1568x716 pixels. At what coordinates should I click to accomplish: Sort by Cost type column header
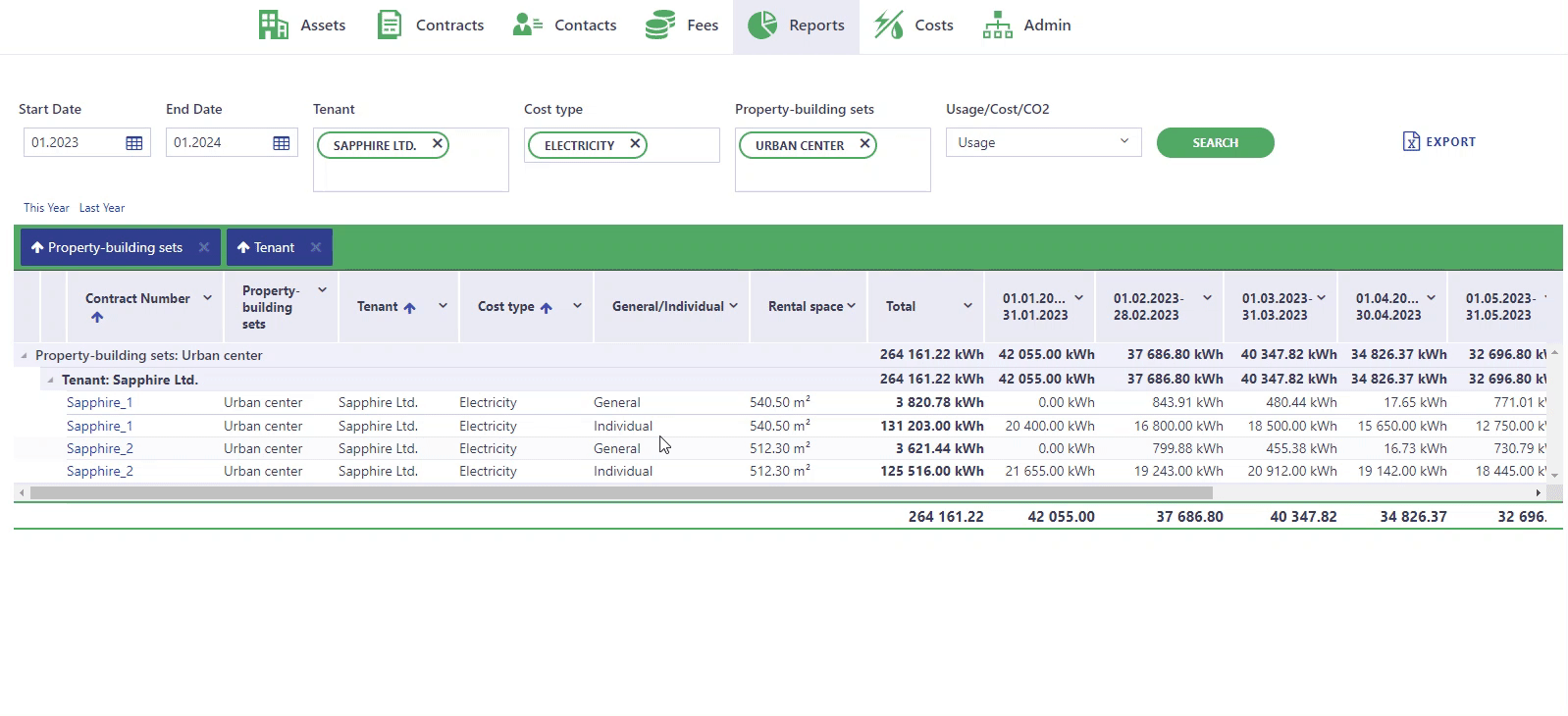point(505,306)
